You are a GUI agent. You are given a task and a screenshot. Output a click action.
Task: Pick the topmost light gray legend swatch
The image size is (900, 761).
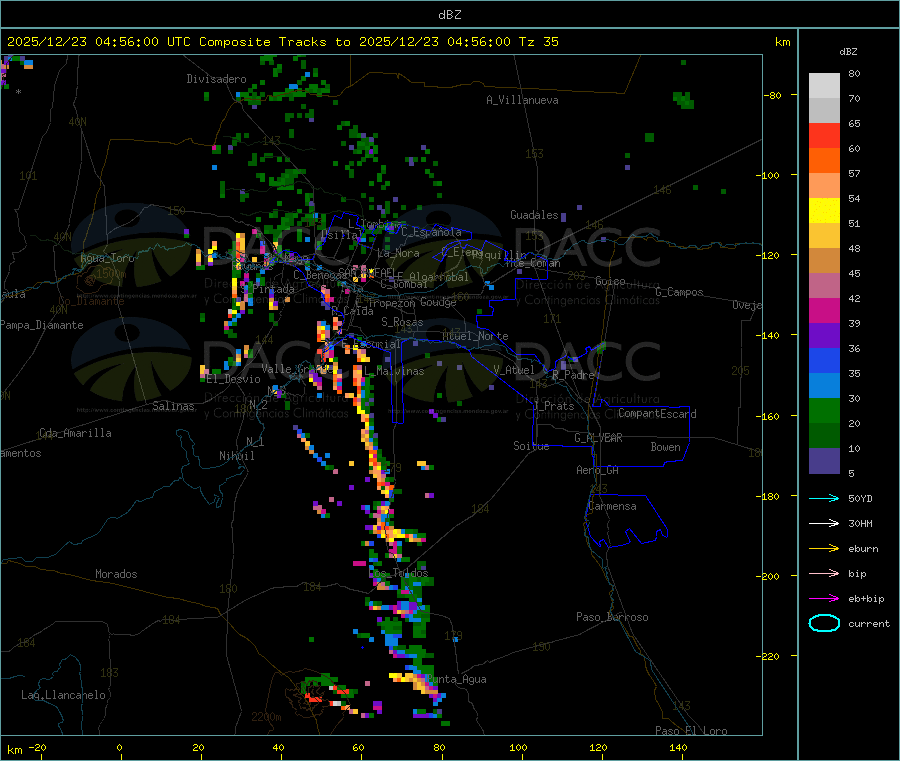[824, 86]
